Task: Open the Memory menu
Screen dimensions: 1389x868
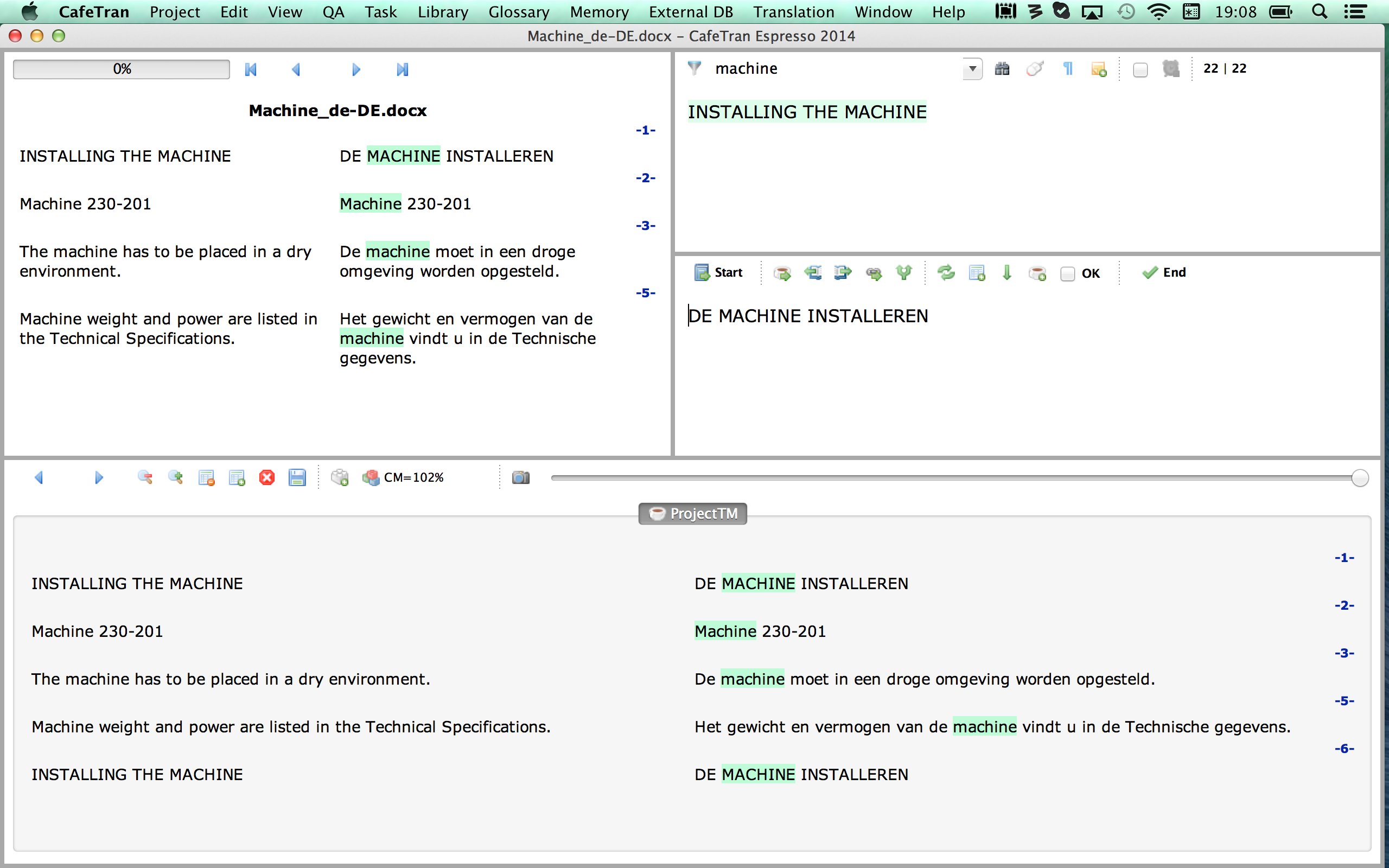Action: (x=598, y=11)
